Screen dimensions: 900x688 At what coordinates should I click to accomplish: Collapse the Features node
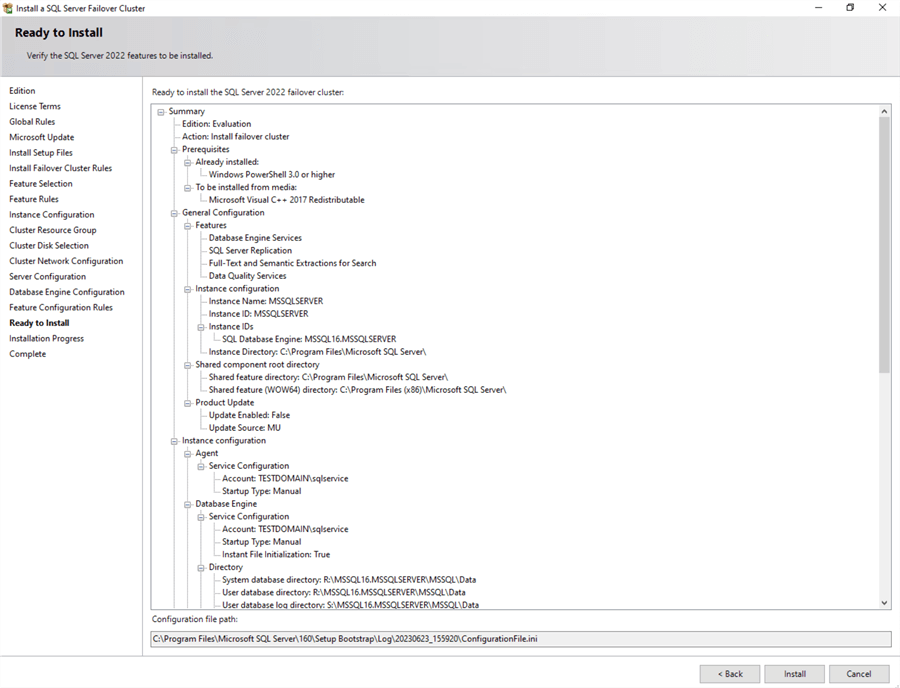click(187, 226)
